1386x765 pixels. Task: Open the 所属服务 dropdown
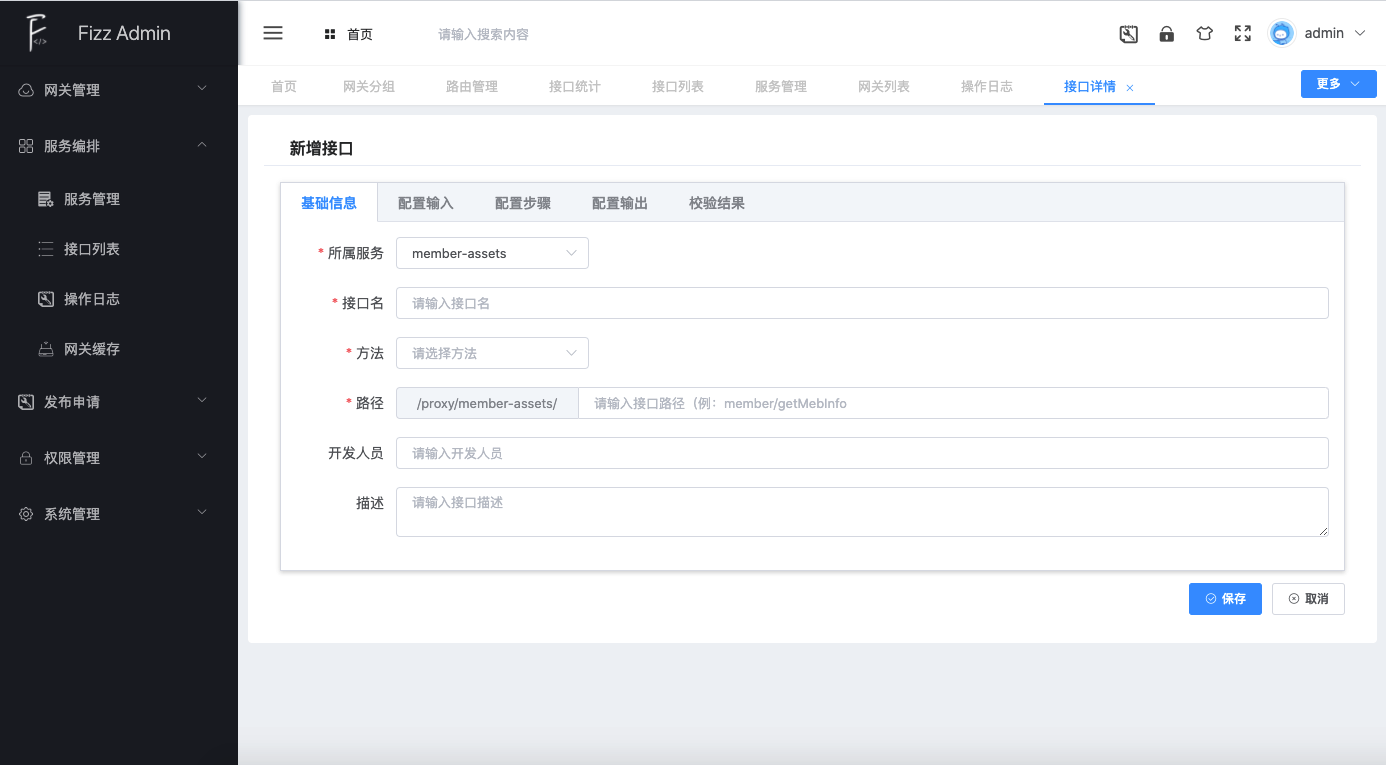point(492,253)
